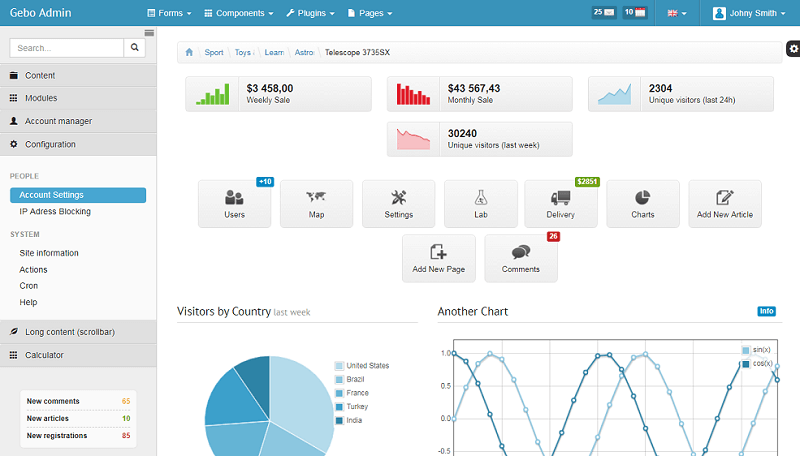This screenshot has height=456, width=800.
Task: Go to Sport breadcrumb link
Action: point(214,52)
